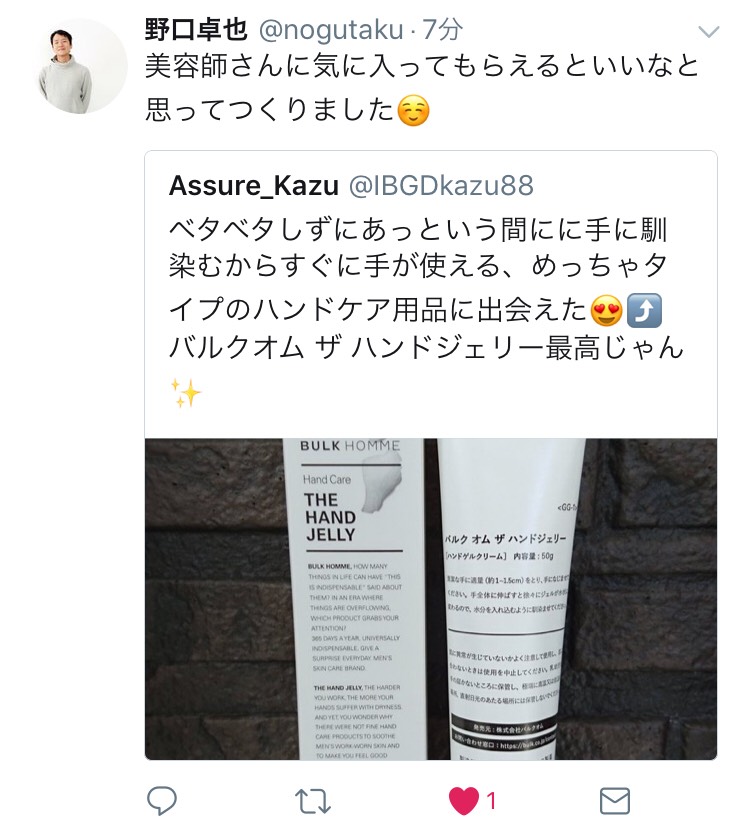
Task: Share tweet via envelope message icon
Action: coord(615,801)
